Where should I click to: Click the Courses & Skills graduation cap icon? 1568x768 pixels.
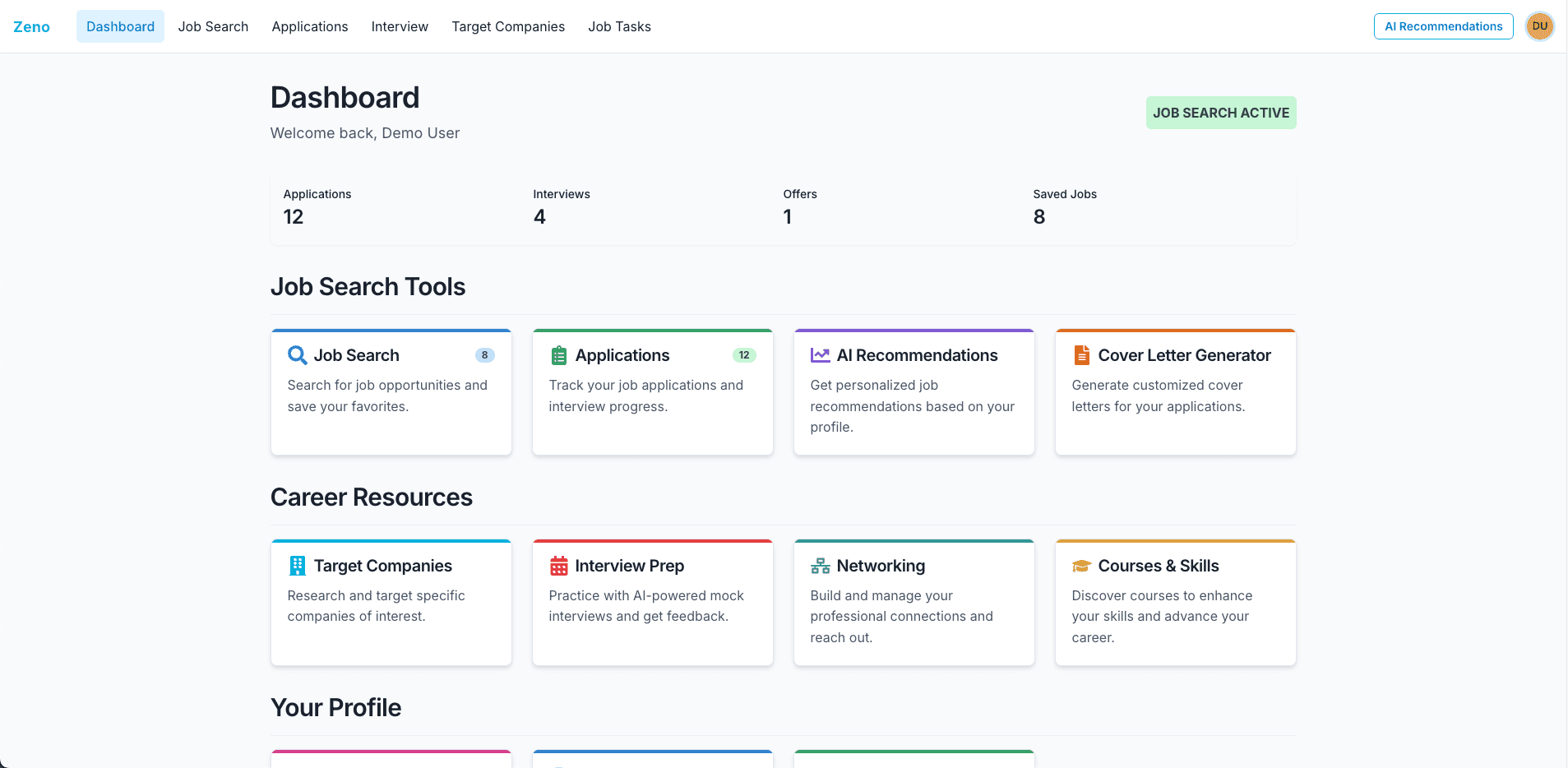pos(1081,566)
